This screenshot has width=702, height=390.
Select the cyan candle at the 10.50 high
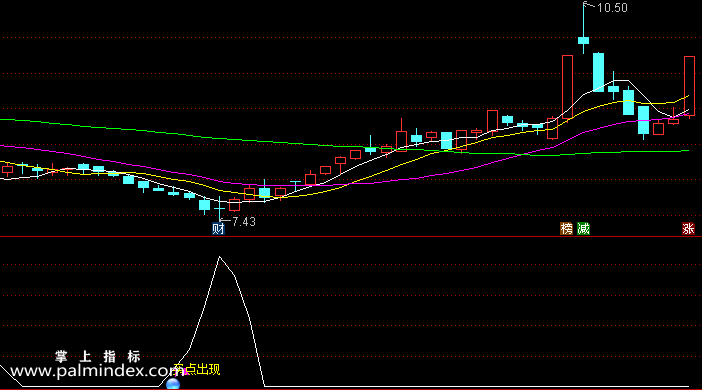tap(583, 40)
